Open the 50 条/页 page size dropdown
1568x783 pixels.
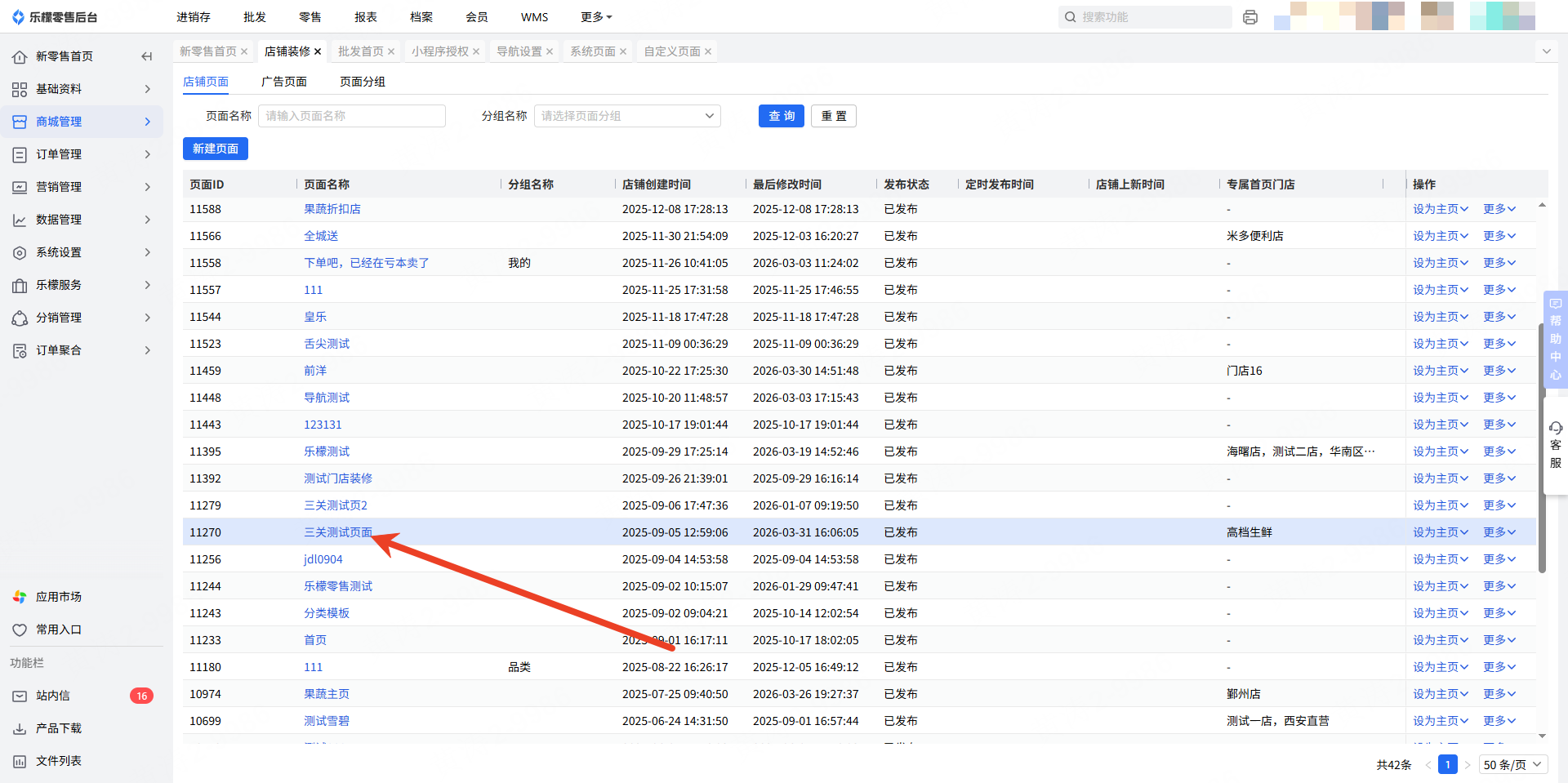point(1513,764)
